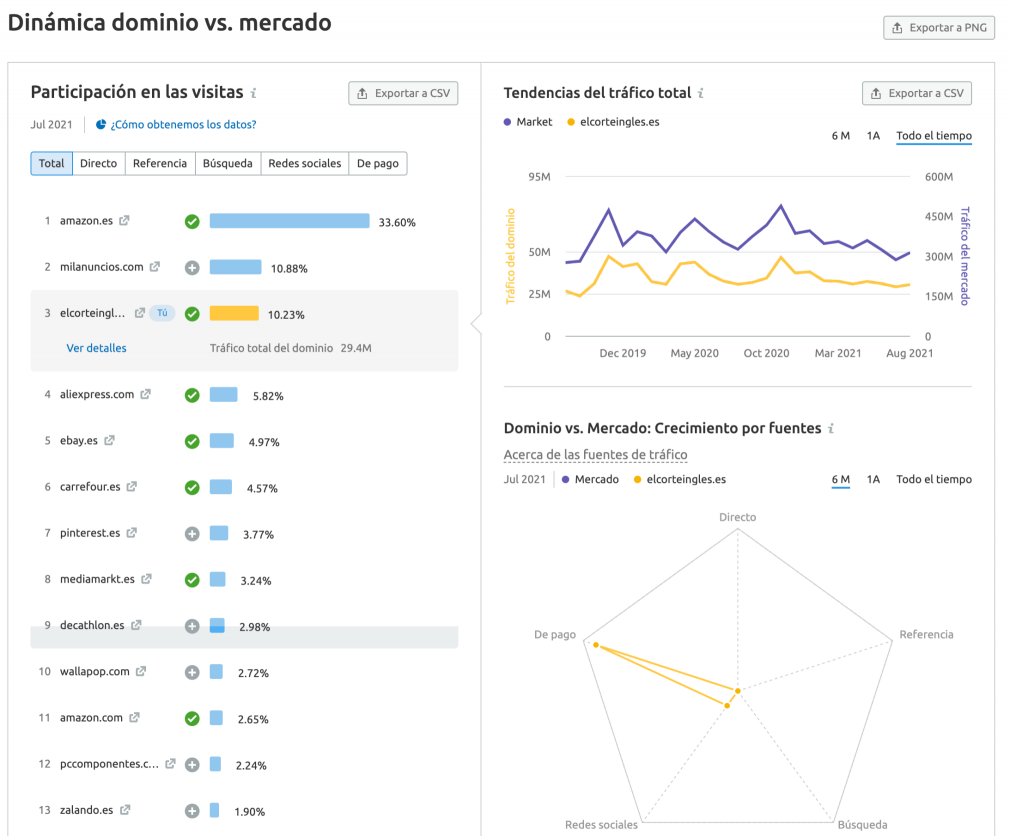The height and width of the screenshot is (836, 1010).
Task: Open mediamarkt.es external link icon
Action: click(x=146, y=579)
